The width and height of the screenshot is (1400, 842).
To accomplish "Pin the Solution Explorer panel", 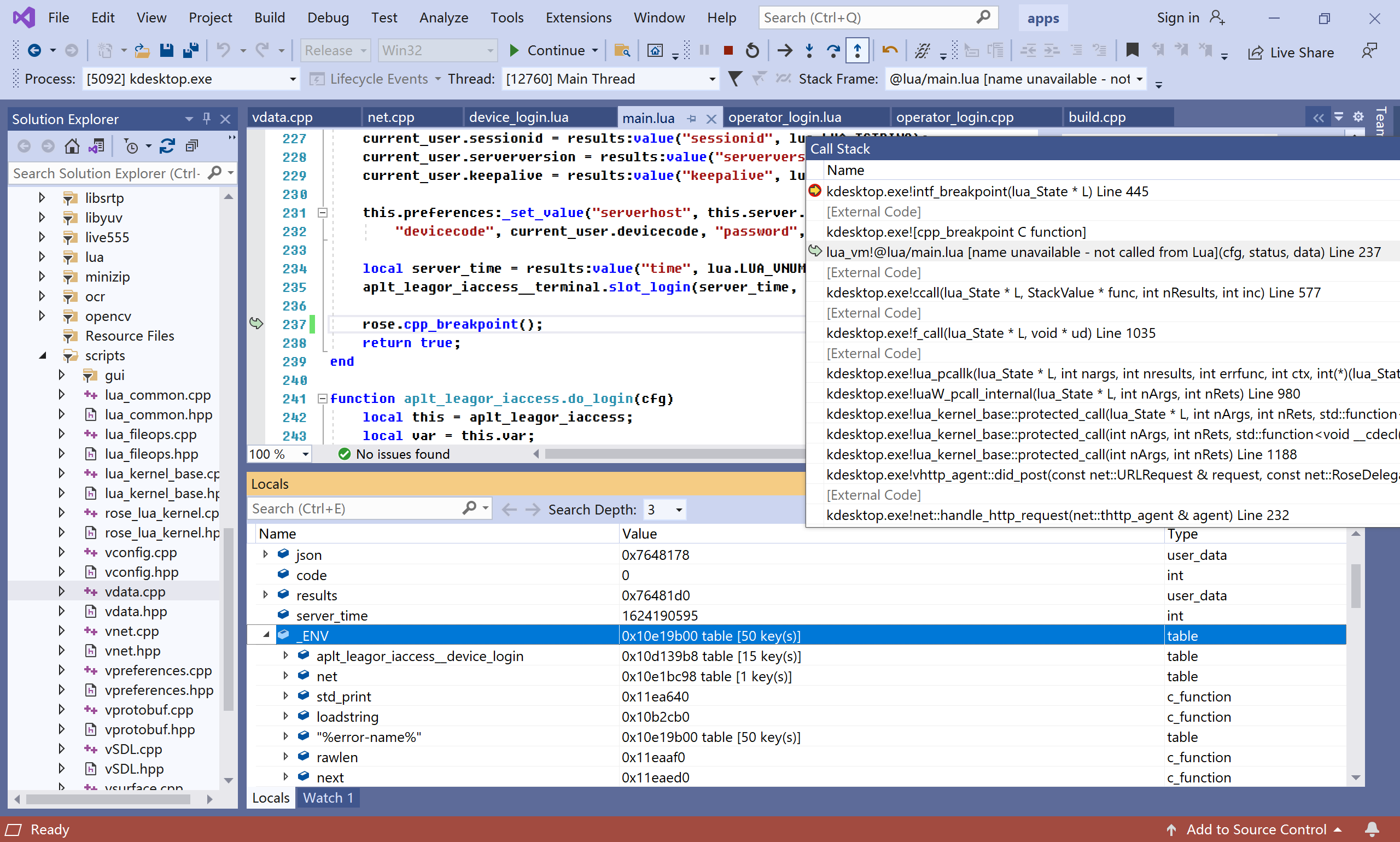I will tap(207, 119).
